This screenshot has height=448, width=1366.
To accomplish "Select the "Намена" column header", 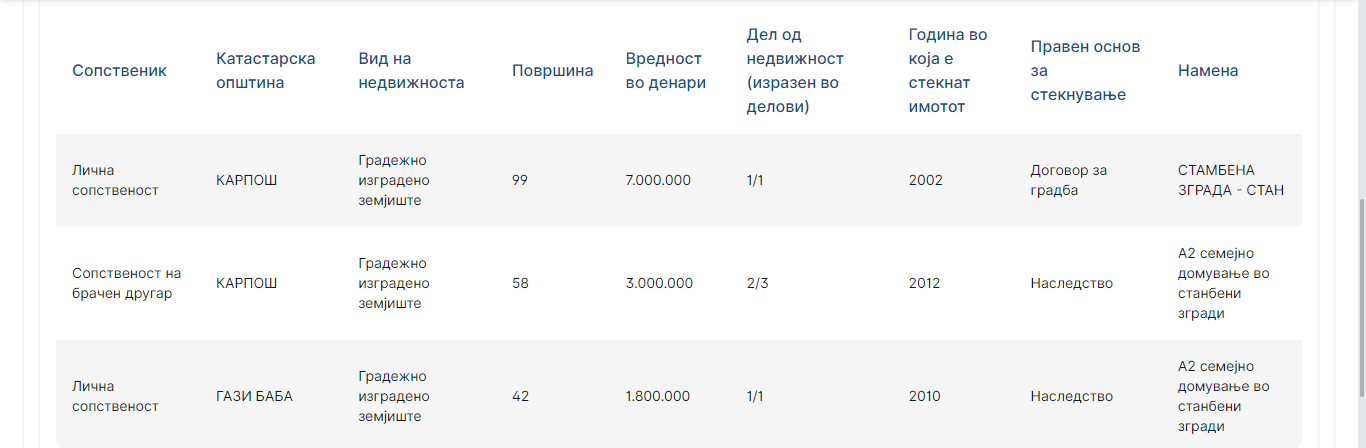I will click(1208, 70).
